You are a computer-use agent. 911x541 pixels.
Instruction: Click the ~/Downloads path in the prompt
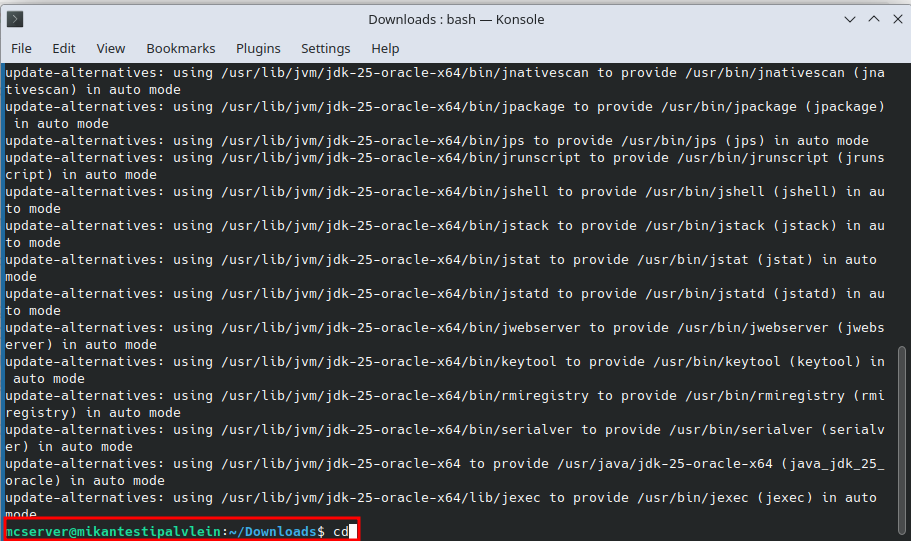tap(272, 531)
